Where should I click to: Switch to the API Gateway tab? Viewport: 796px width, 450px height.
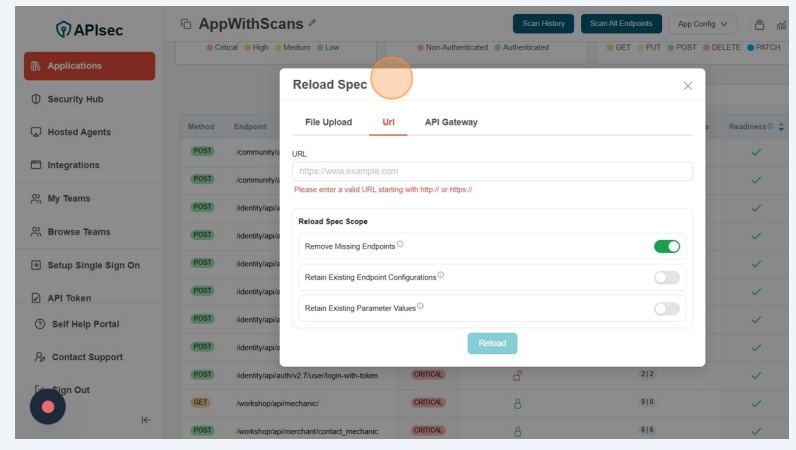tap(451, 122)
